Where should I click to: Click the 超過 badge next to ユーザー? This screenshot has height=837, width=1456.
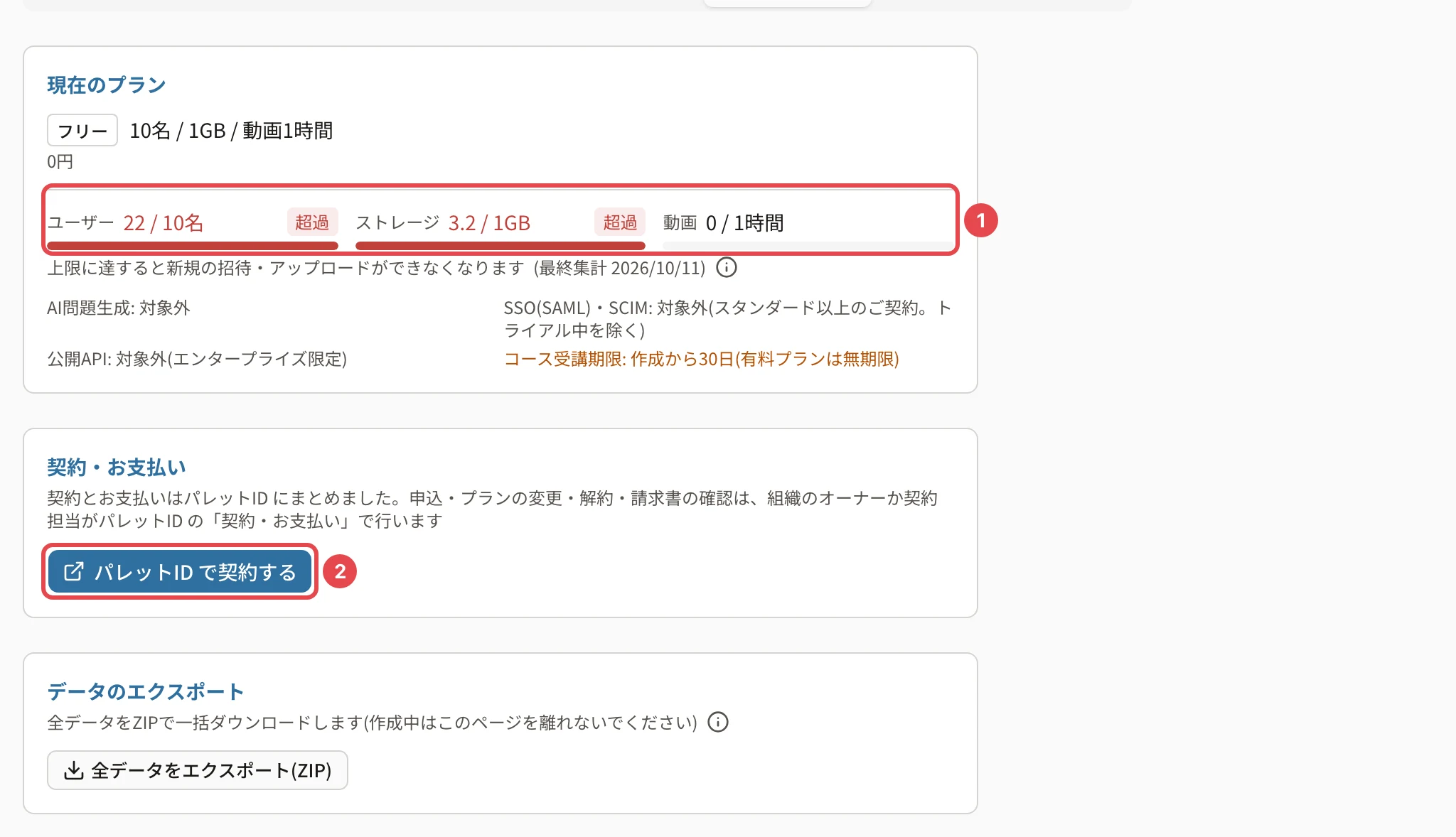(312, 222)
